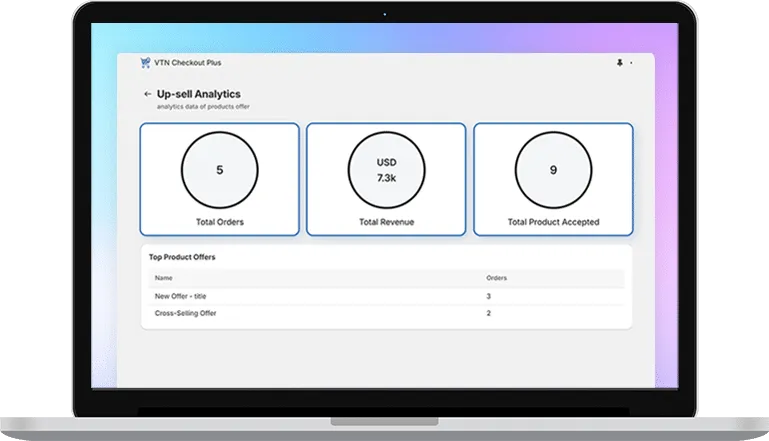Viewport: 769px width, 441px height.
Task: Open the small menu dot next to the pin
Action: (x=631, y=63)
